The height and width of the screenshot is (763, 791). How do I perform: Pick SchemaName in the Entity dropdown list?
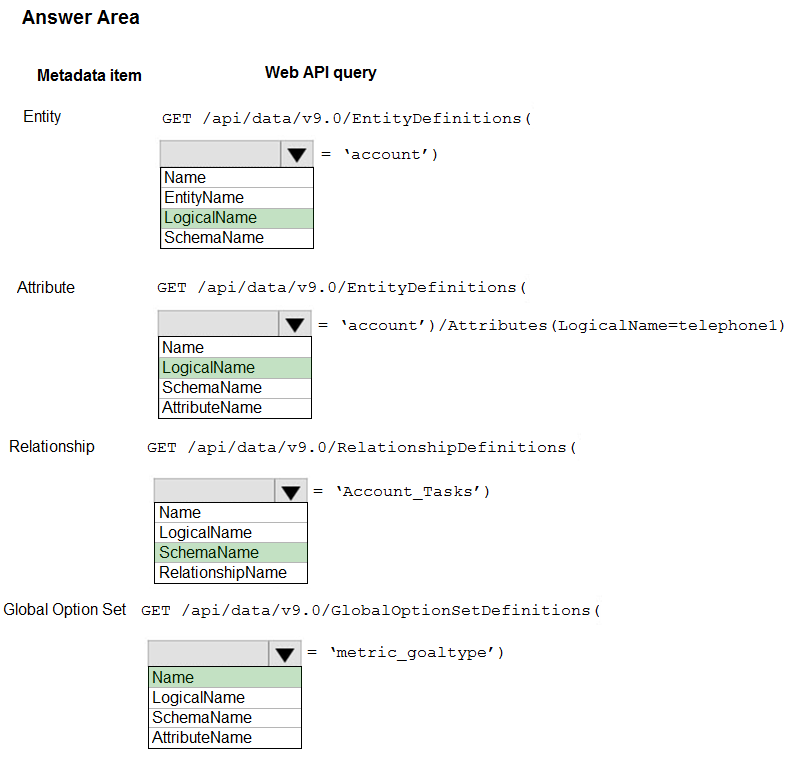tap(237, 238)
